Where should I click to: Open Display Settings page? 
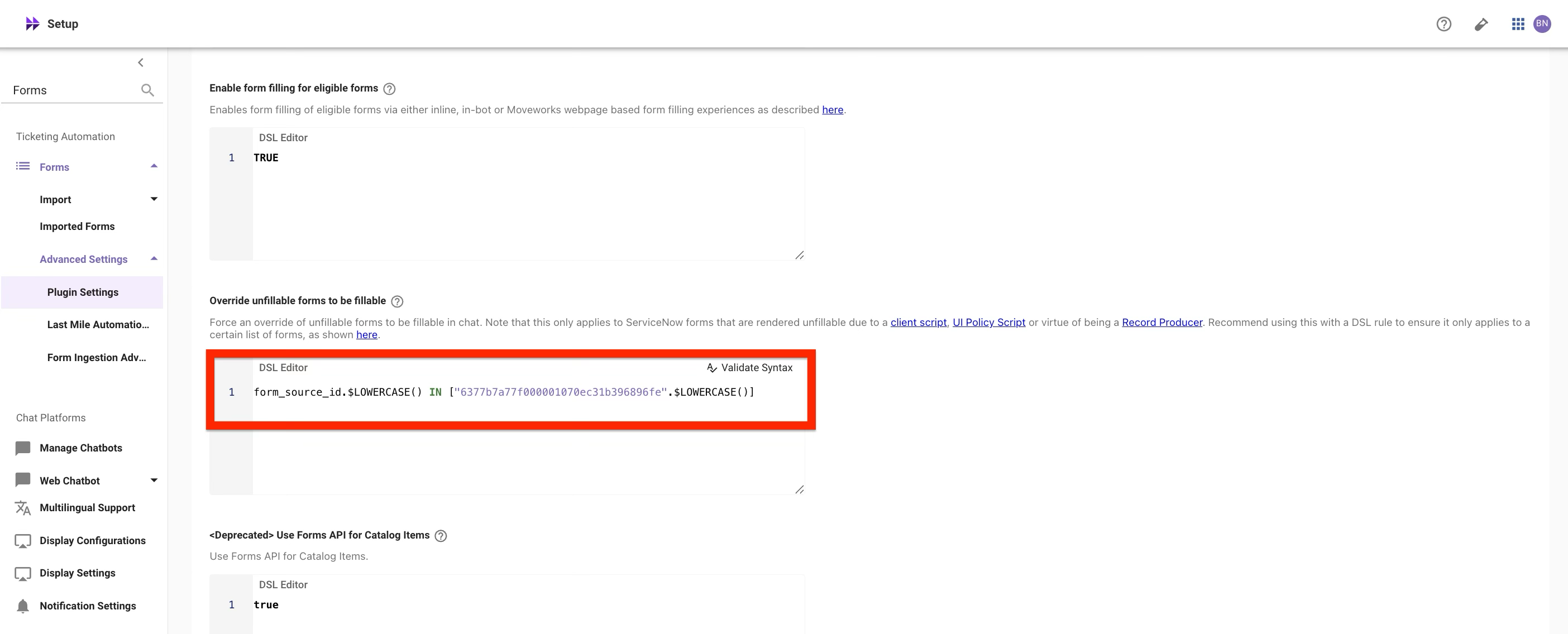click(x=77, y=573)
